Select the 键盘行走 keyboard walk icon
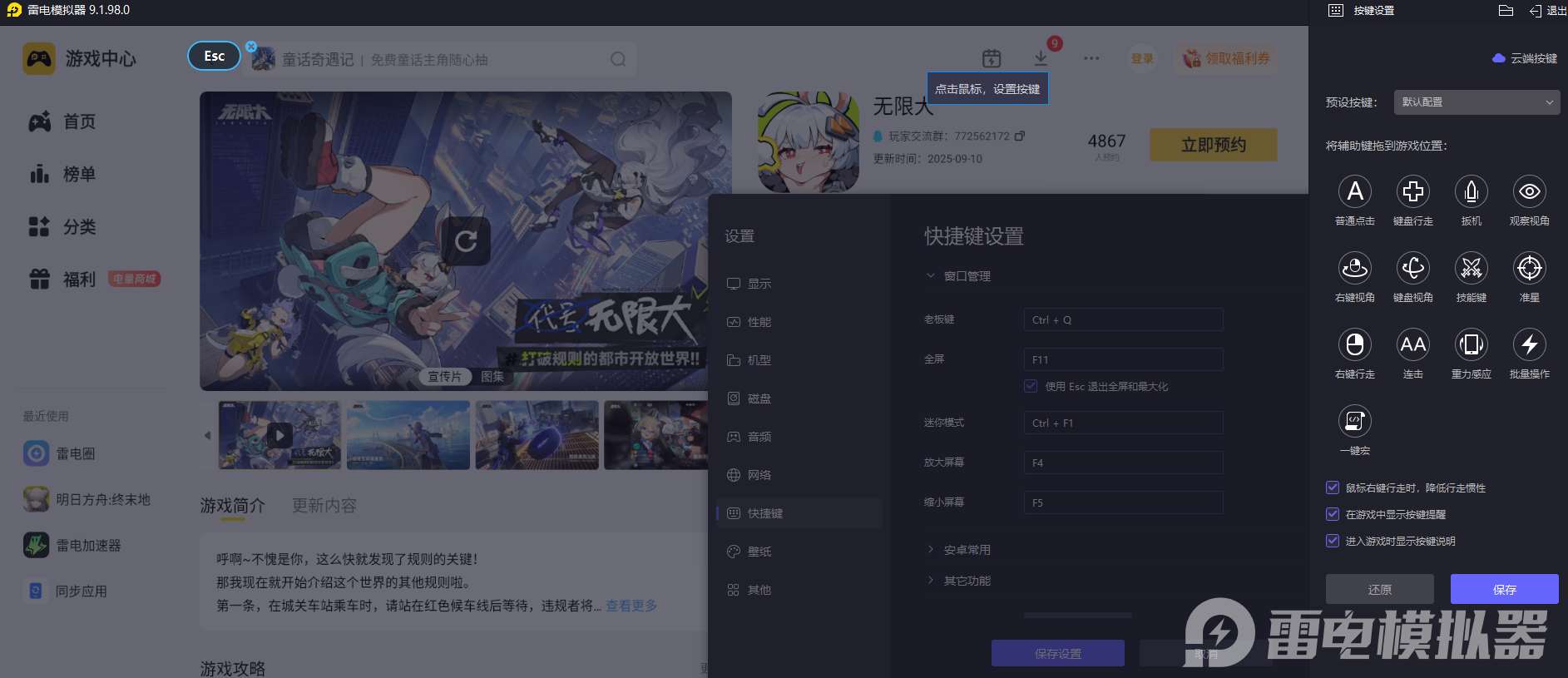The image size is (1568, 678). (1413, 191)
